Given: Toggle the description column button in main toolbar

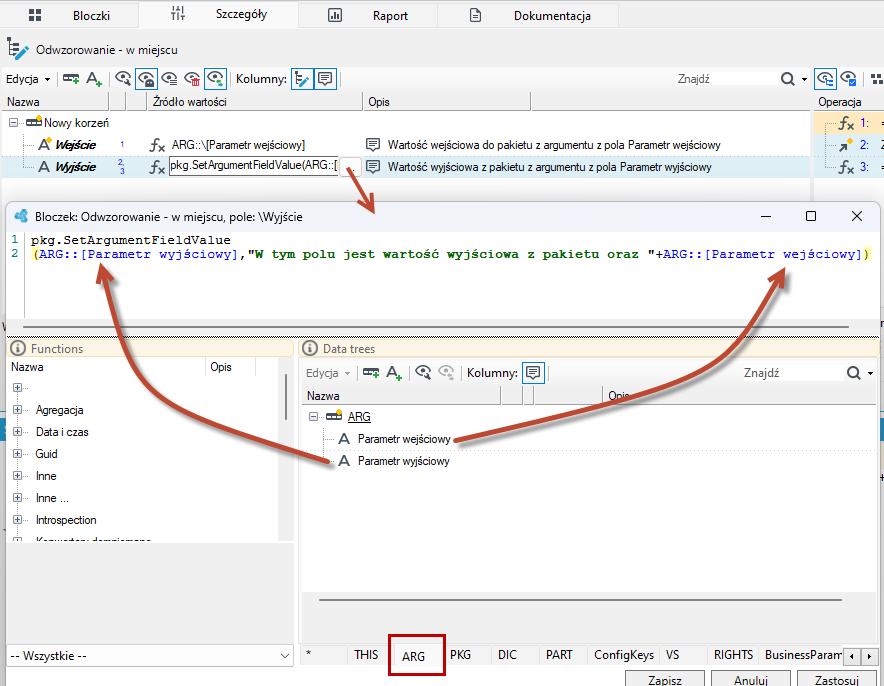Looking at the screenshot, I should pyautogui.click(x=325, y=79).
